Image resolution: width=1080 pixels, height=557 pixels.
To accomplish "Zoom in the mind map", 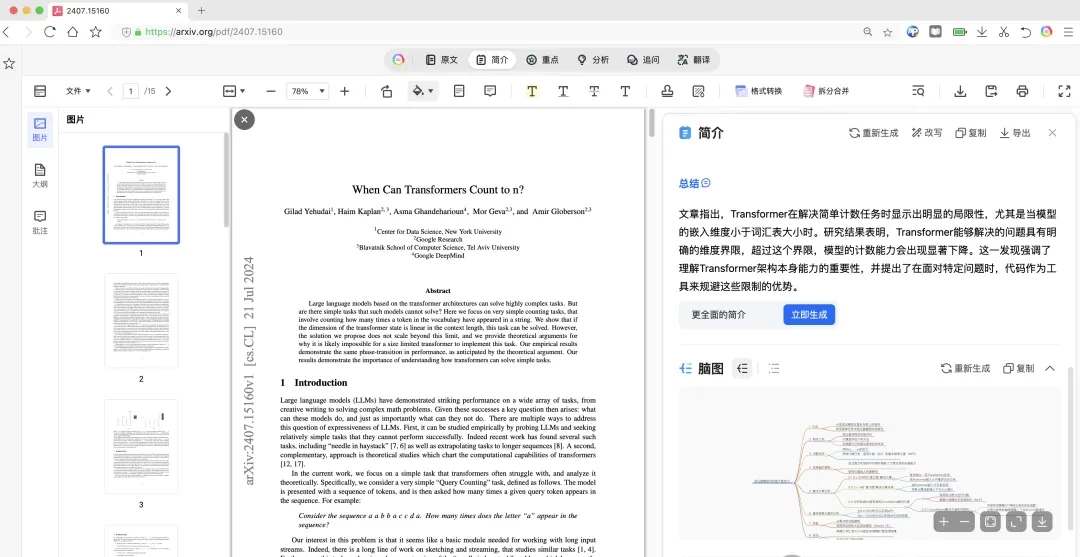I will [944, 522].
